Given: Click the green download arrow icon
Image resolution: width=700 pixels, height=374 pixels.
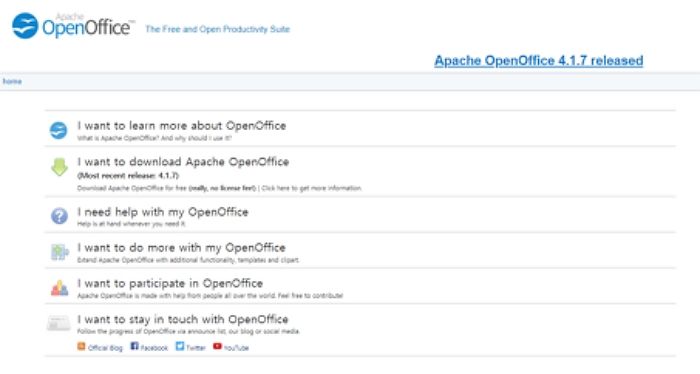Looking at the screenshot, I should coord(59,167).
